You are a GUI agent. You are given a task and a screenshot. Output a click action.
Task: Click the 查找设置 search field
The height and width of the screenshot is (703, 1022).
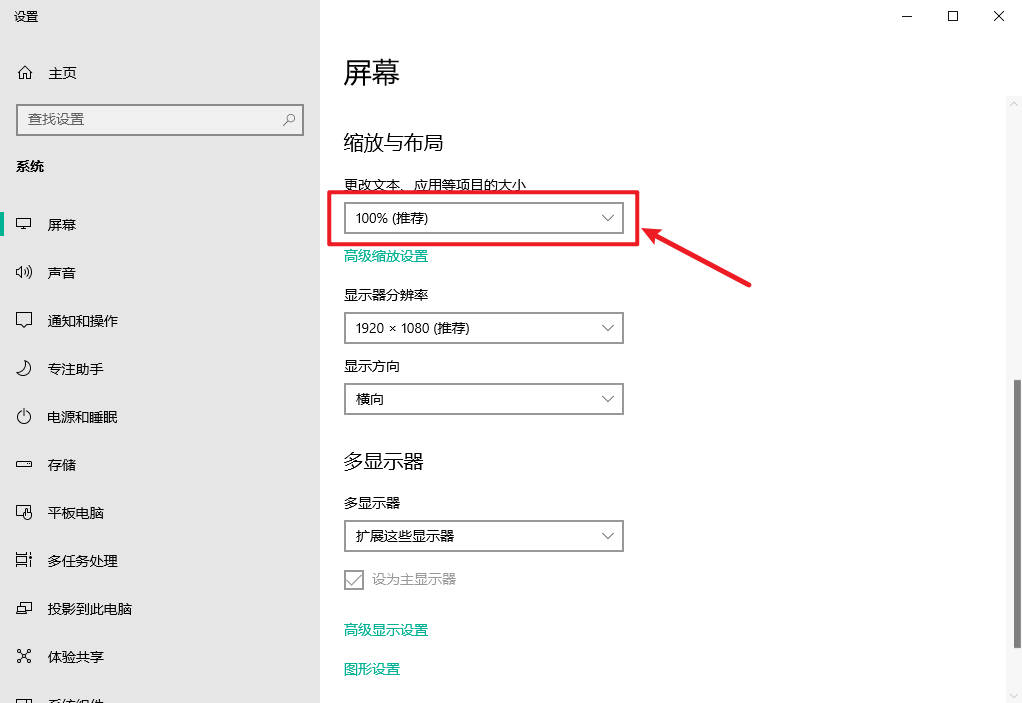coord(160,120)
